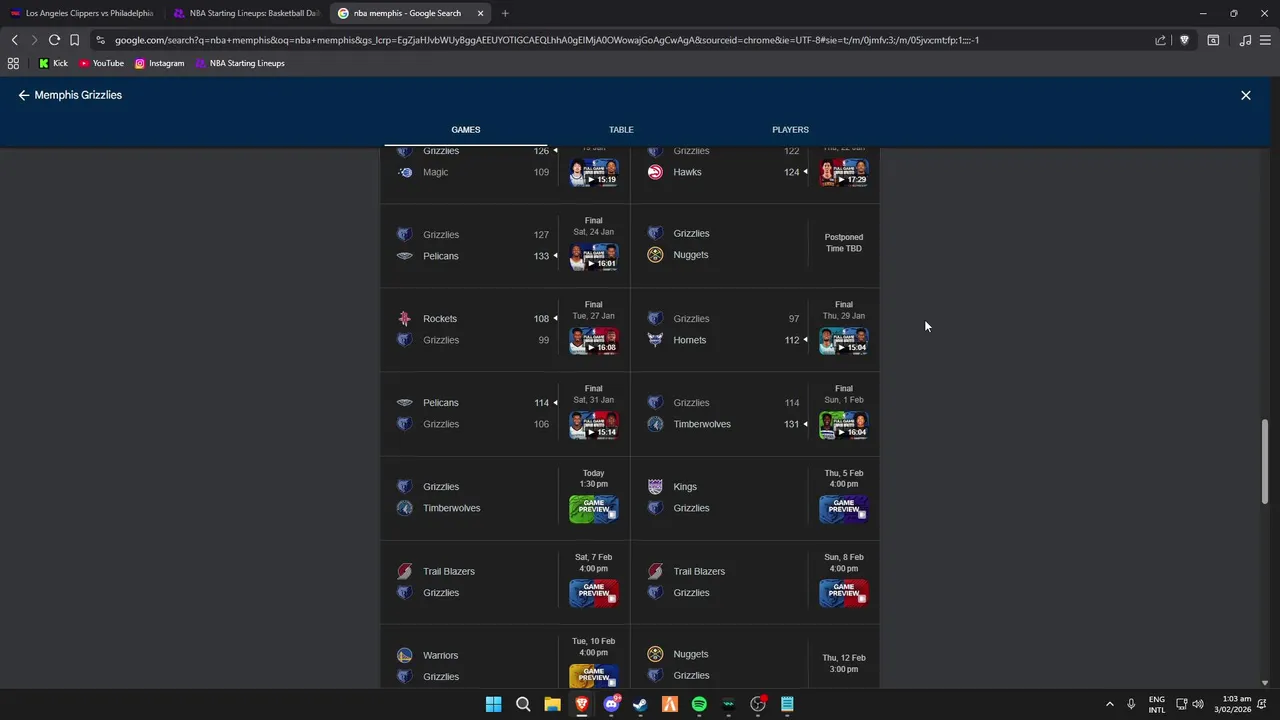Image resolution: width=1280 pixels, height=720 pixels.
Task: Click the share icon in the address bar
Action: 1160,40
